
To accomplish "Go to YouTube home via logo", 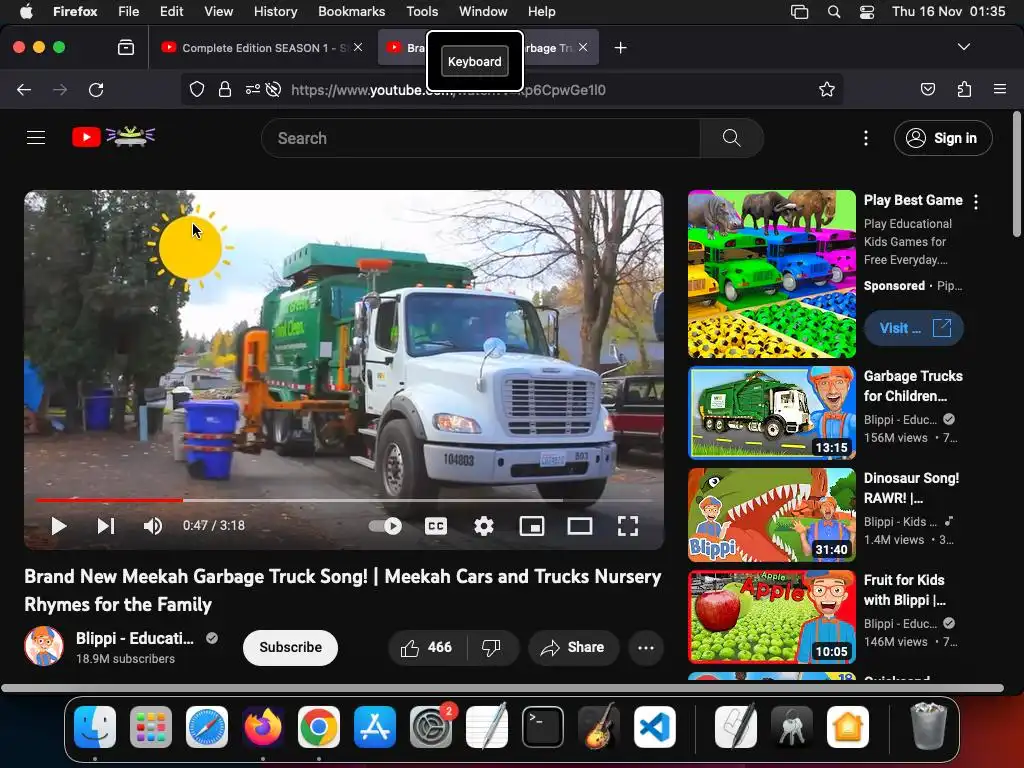I will (113, 137).
